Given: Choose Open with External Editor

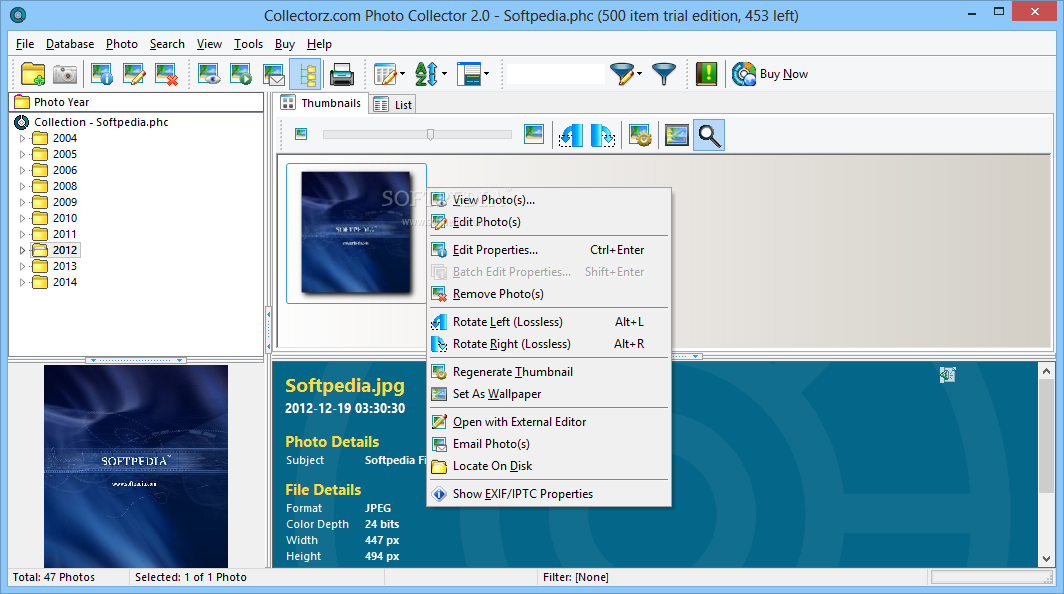Looking at the screenshot, I should [x=548, y=422].
